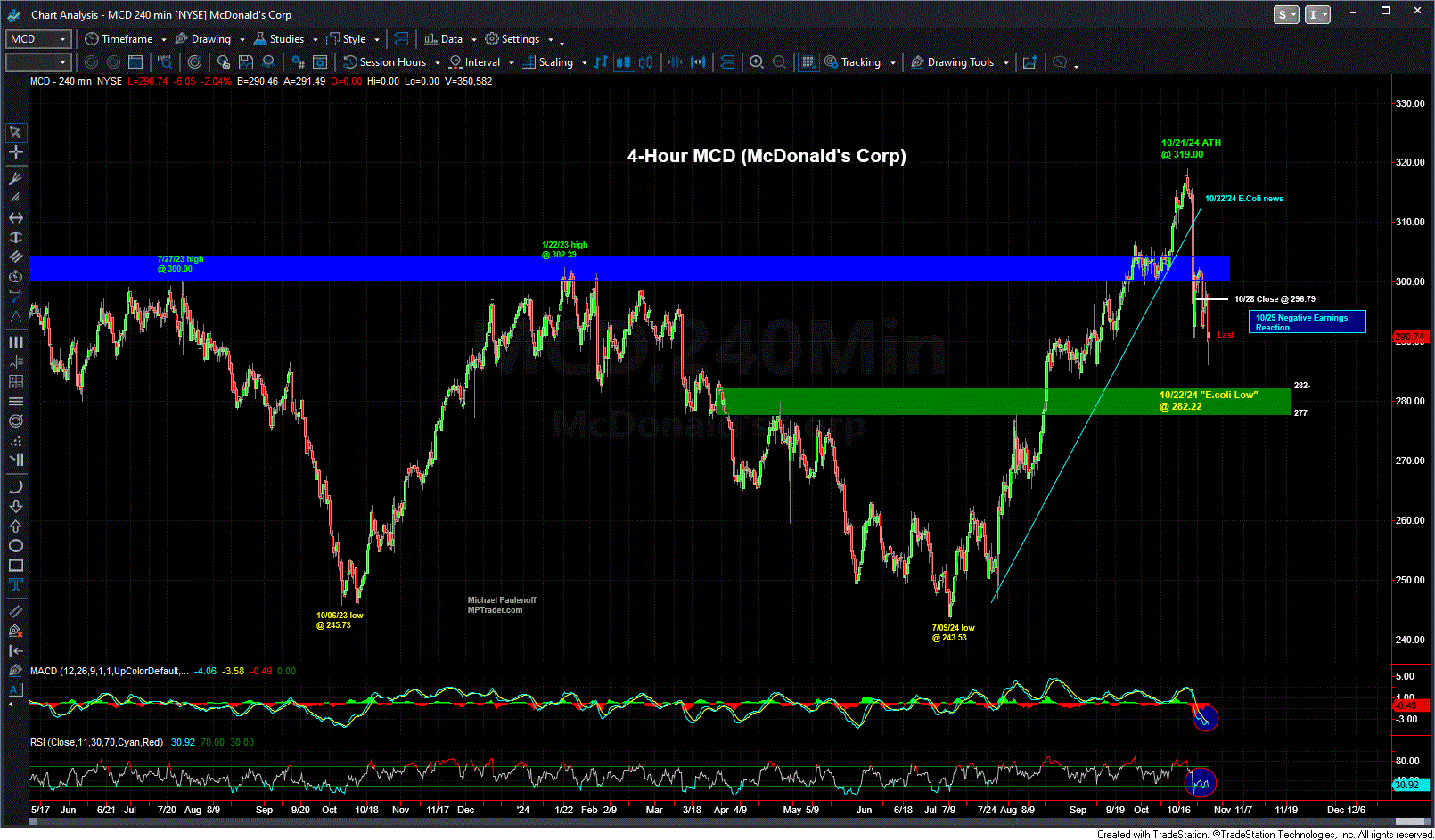The image size is (1435, 840).
Task: Toggle the OHLC bar chart style button
Action: 602,62
